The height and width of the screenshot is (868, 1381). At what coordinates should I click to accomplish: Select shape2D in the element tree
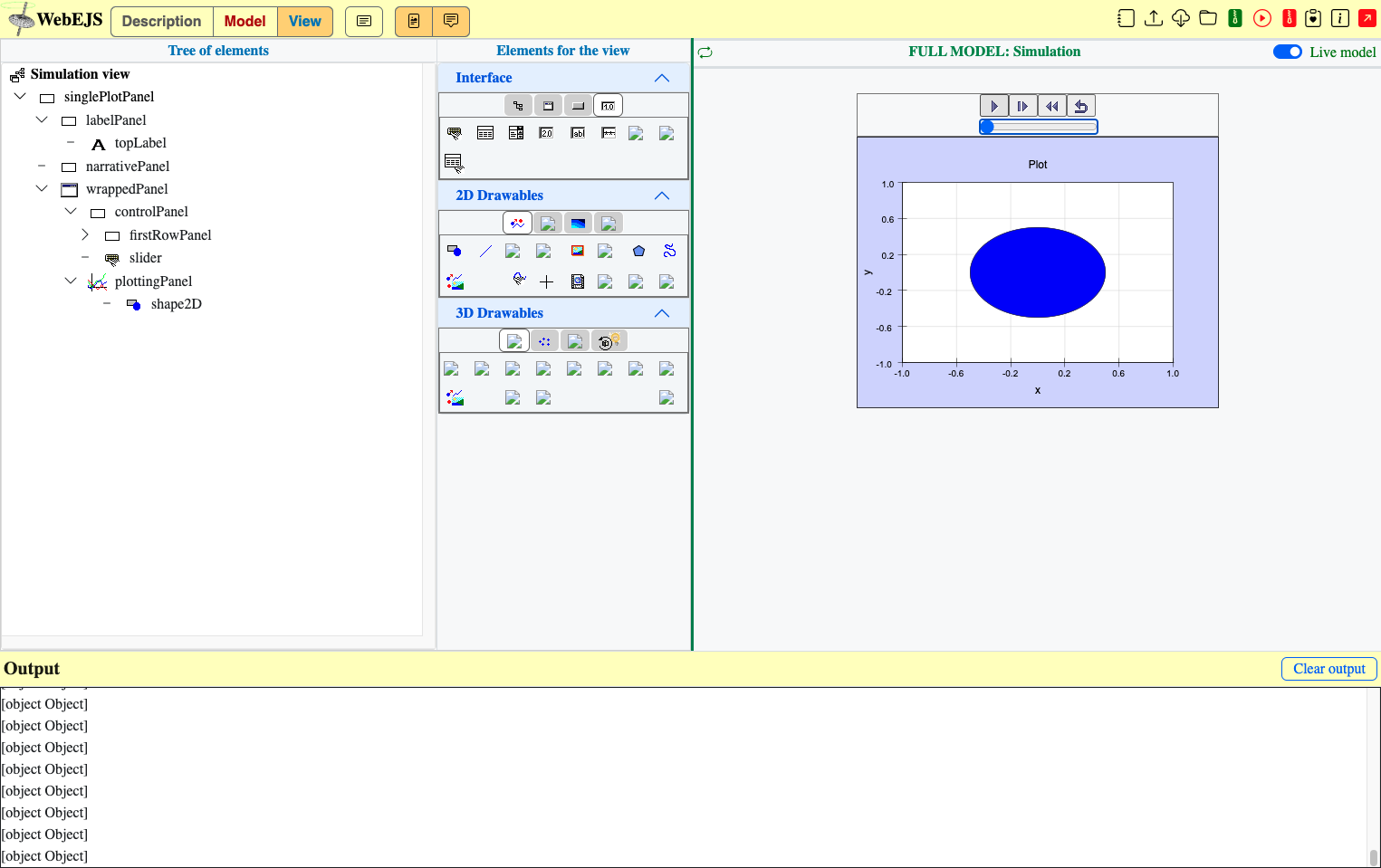(177, 304)
